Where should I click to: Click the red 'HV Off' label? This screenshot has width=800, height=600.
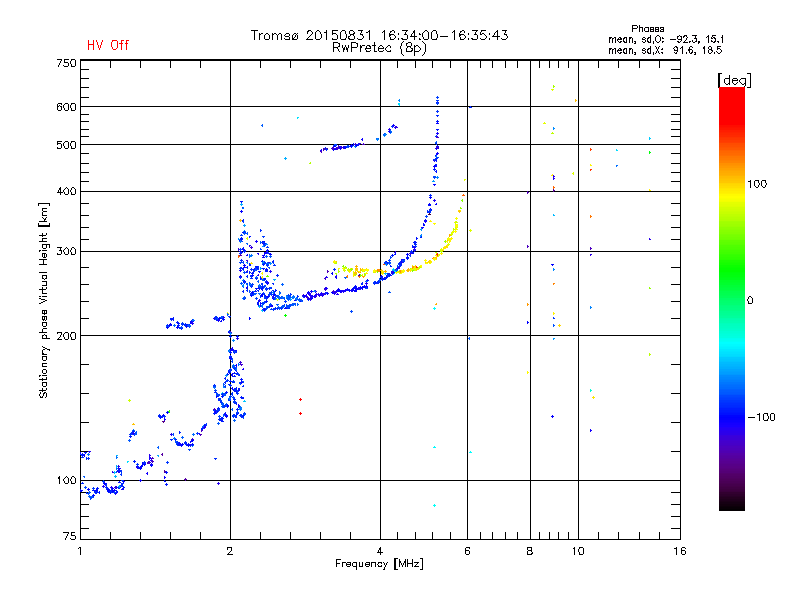coord(108,45)
